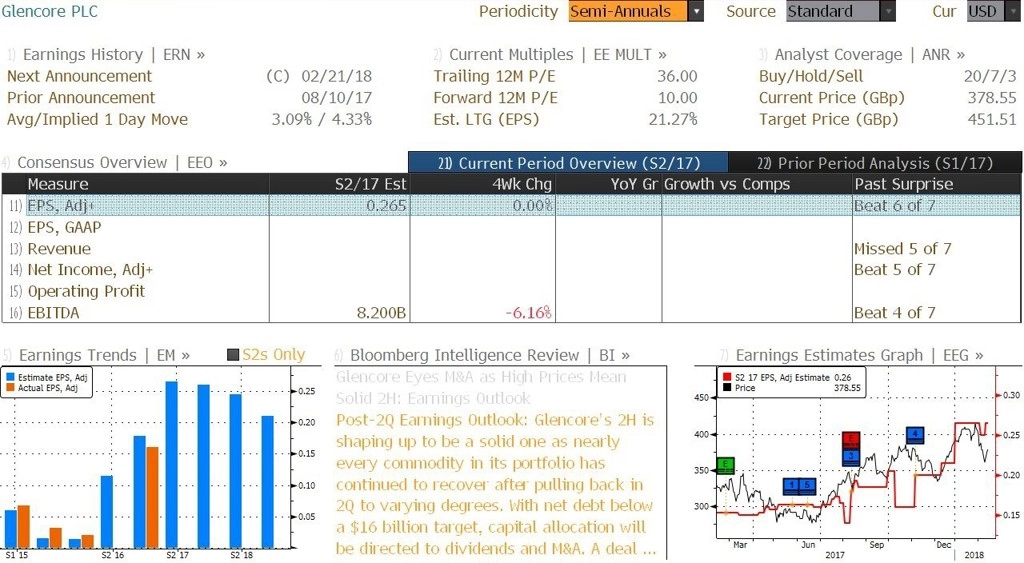
Task: Select the EPS, Adj+ measure row
Action: pos(511,206)
